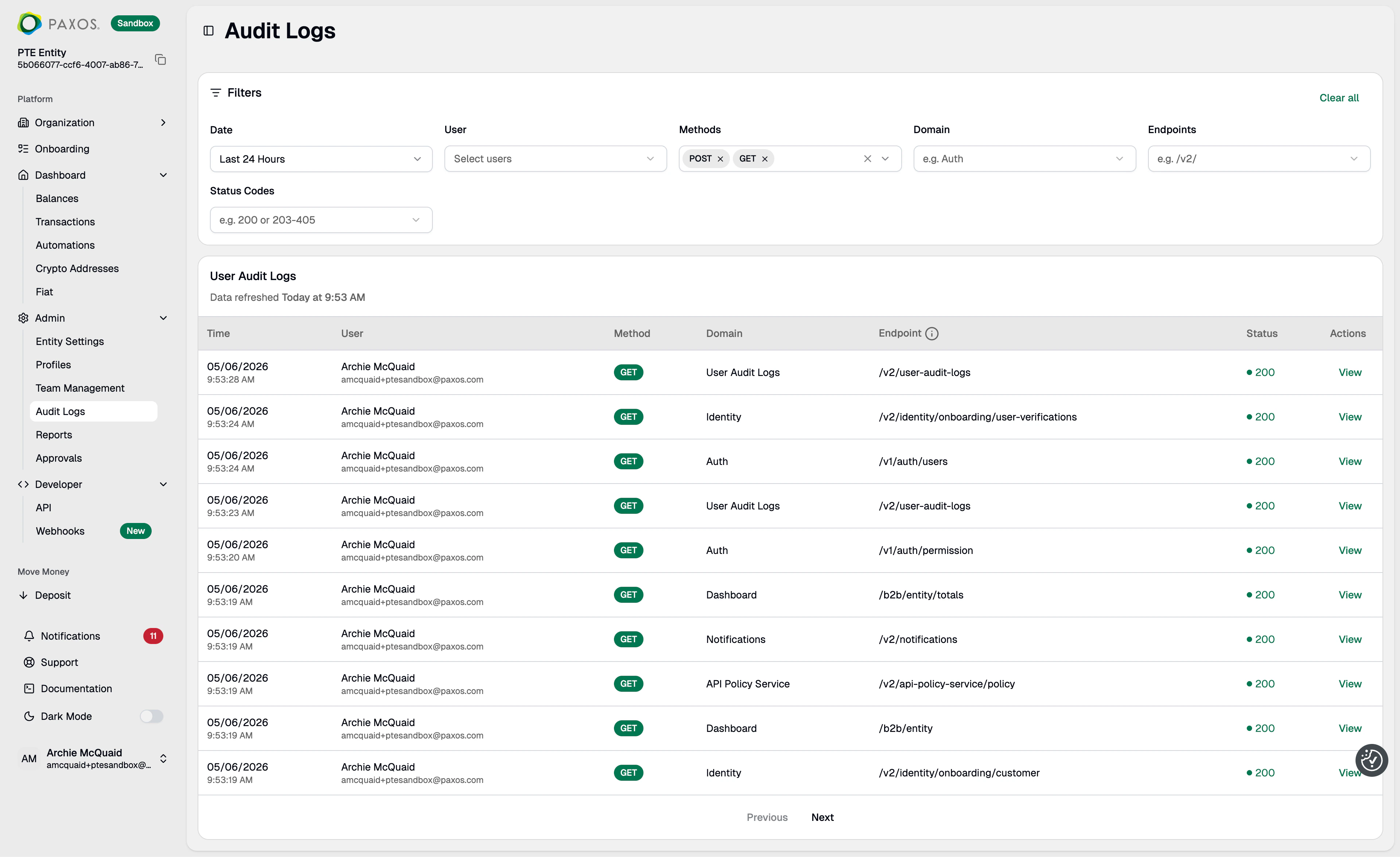Click the red notifications count badge
Image resolution: width=1400 pixels, height=857 pixels.
click(x=153, y=636)
